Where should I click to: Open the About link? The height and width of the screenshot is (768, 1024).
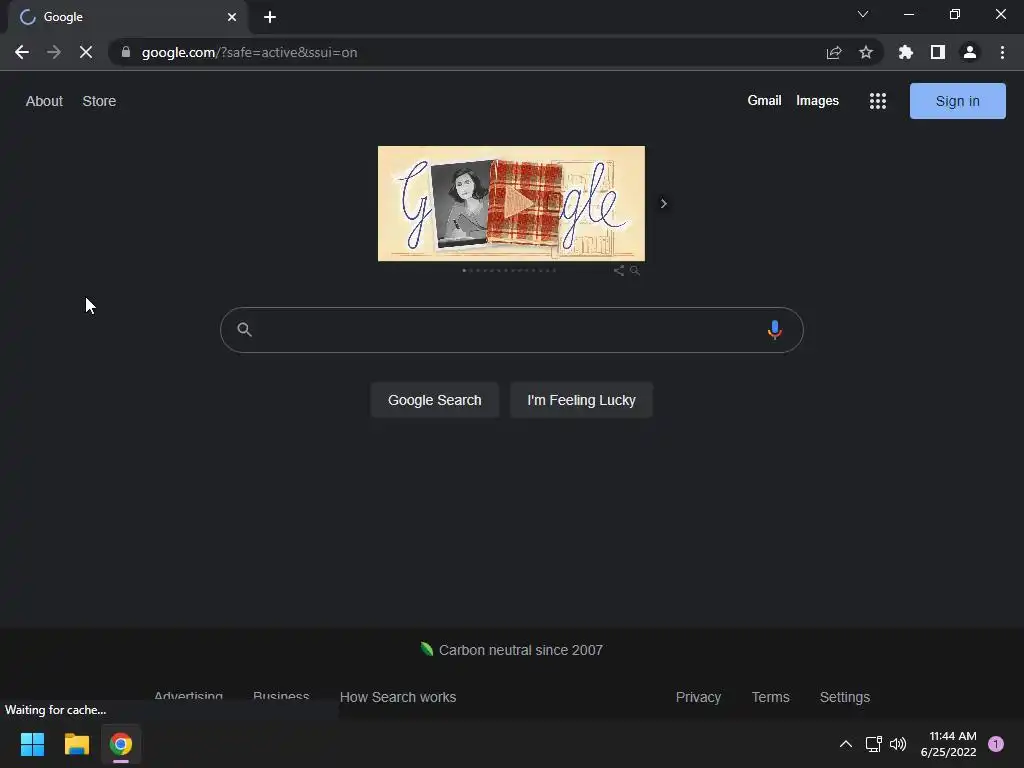tap(44, 101)
